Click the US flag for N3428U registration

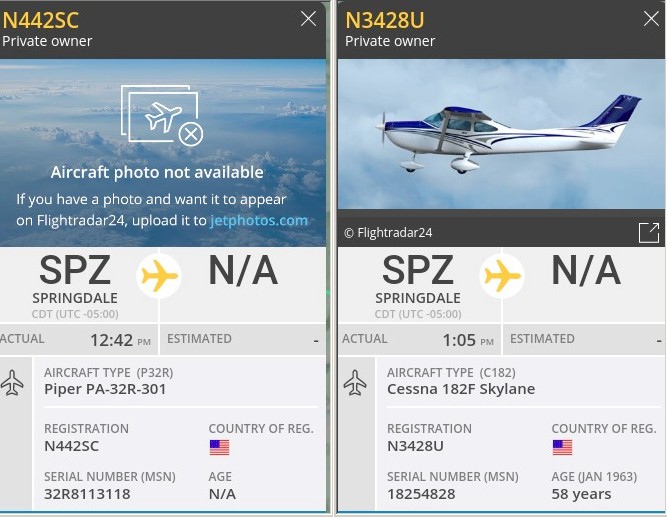(562, 447)
